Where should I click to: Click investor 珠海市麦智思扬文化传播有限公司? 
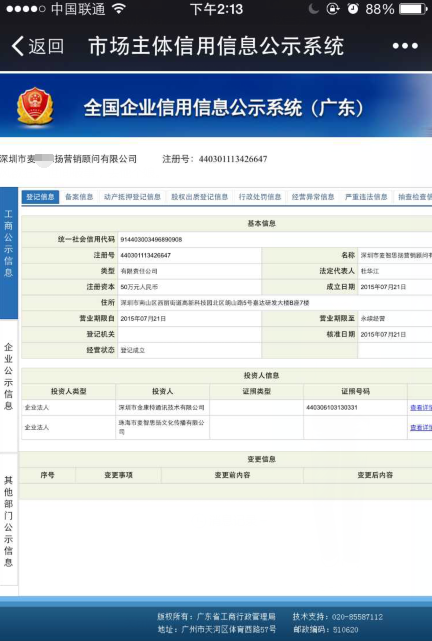click(161, 427)
